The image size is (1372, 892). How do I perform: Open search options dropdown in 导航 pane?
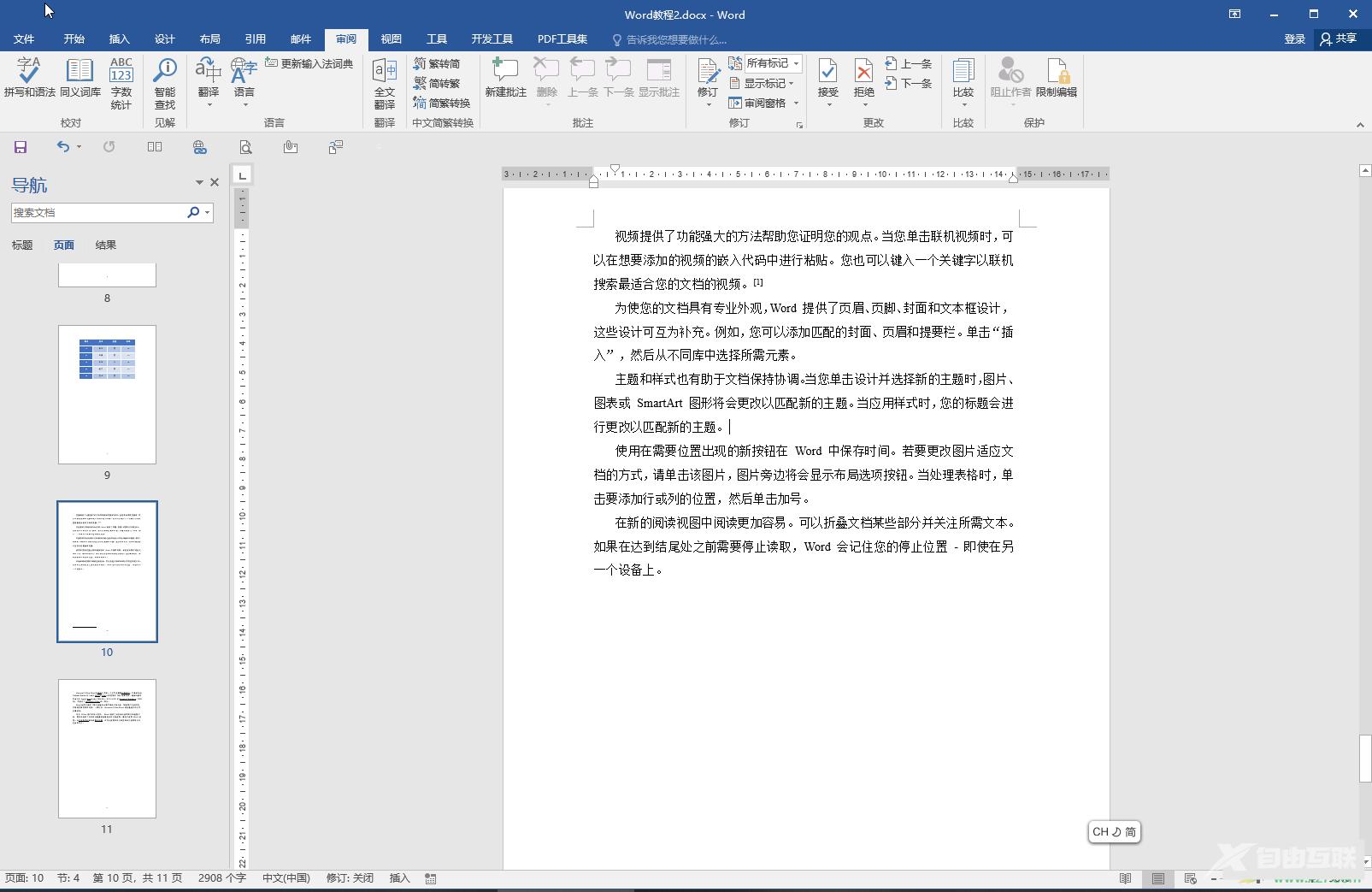pyautogui.click(x=207, y=212)
